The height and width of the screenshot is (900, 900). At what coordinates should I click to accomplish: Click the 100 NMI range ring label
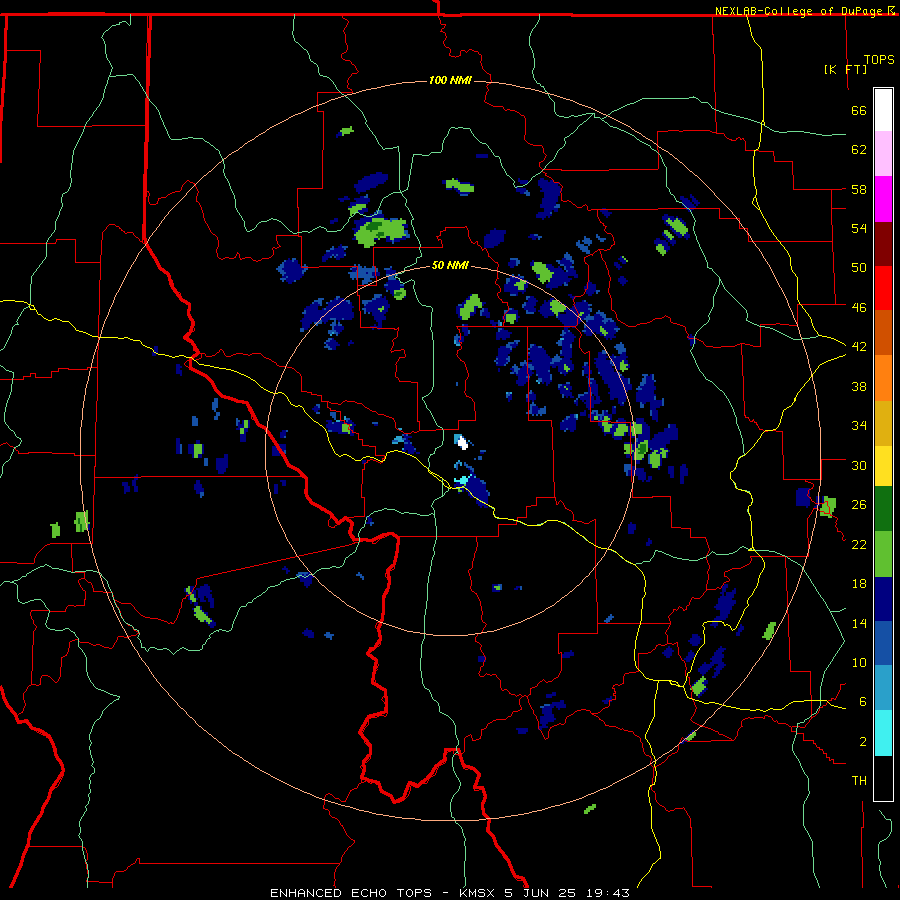click(450, 80)
